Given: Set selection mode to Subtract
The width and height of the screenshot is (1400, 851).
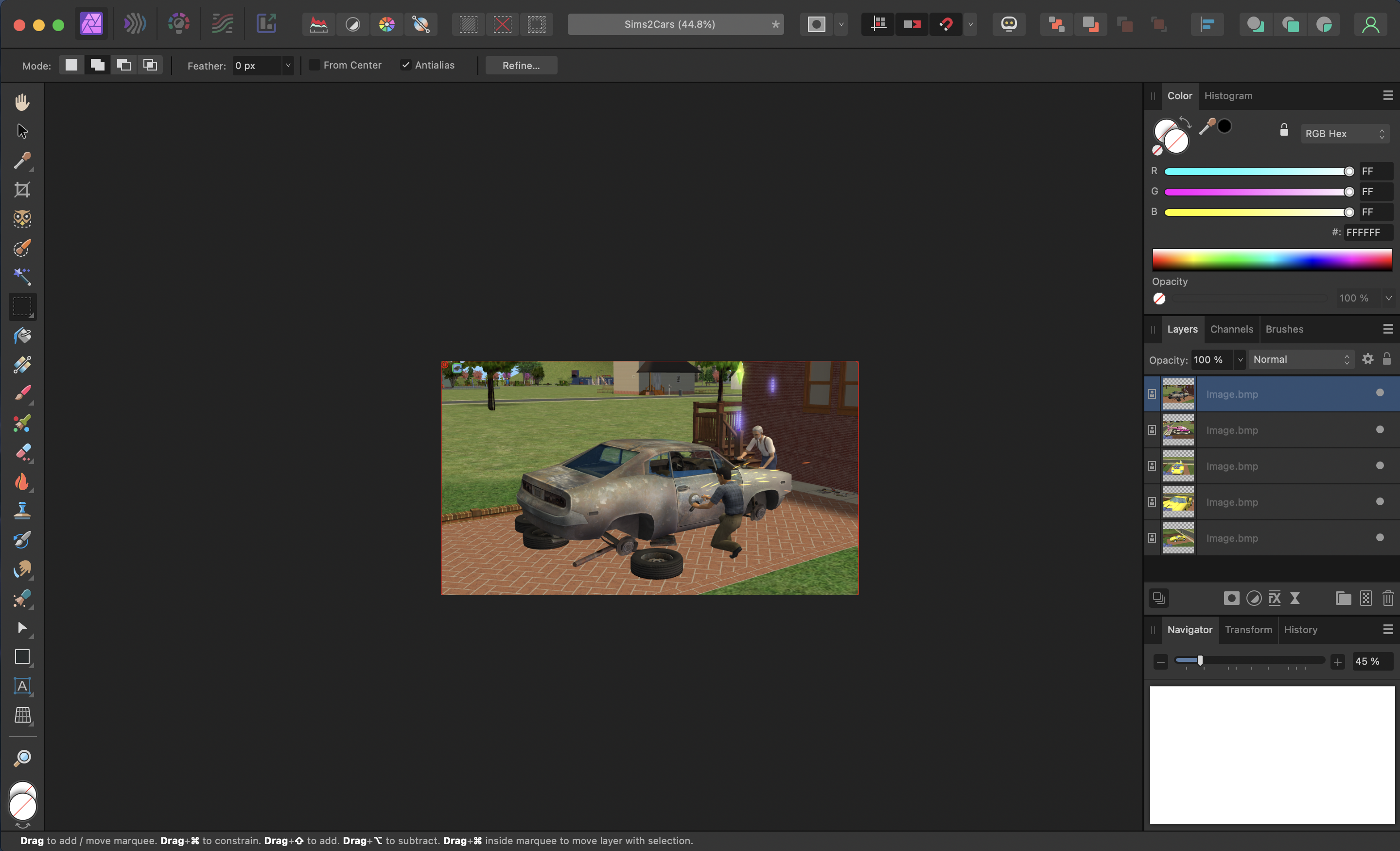Looking at the screenshot, I should [x=124, y=65].
